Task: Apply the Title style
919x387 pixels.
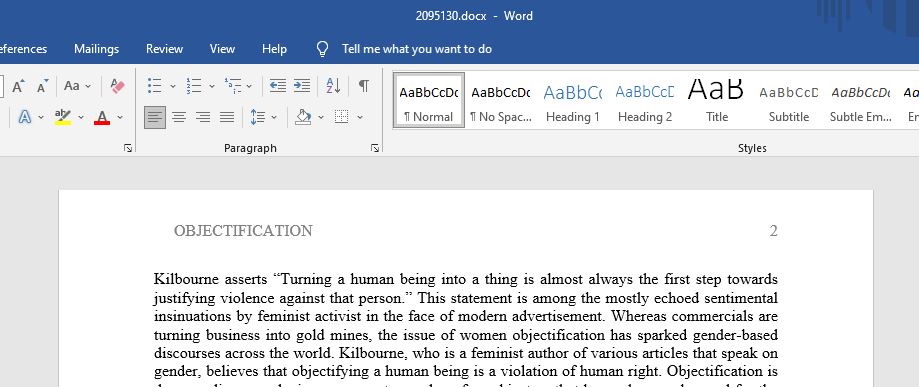Action: tap(716, 100)
